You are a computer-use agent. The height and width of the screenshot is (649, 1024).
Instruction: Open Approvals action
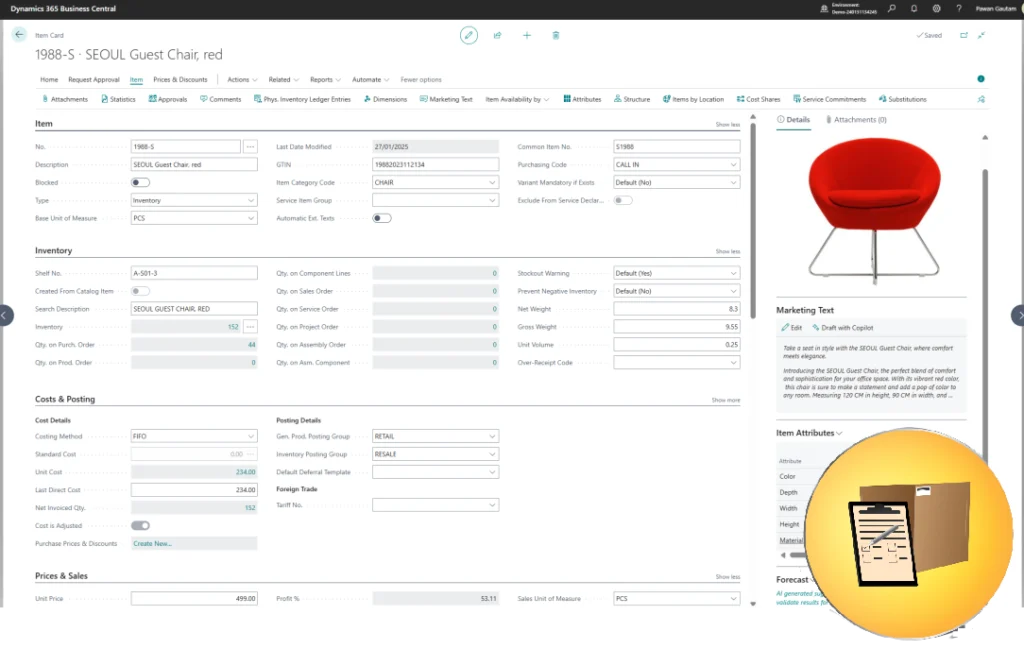[168, 99]
